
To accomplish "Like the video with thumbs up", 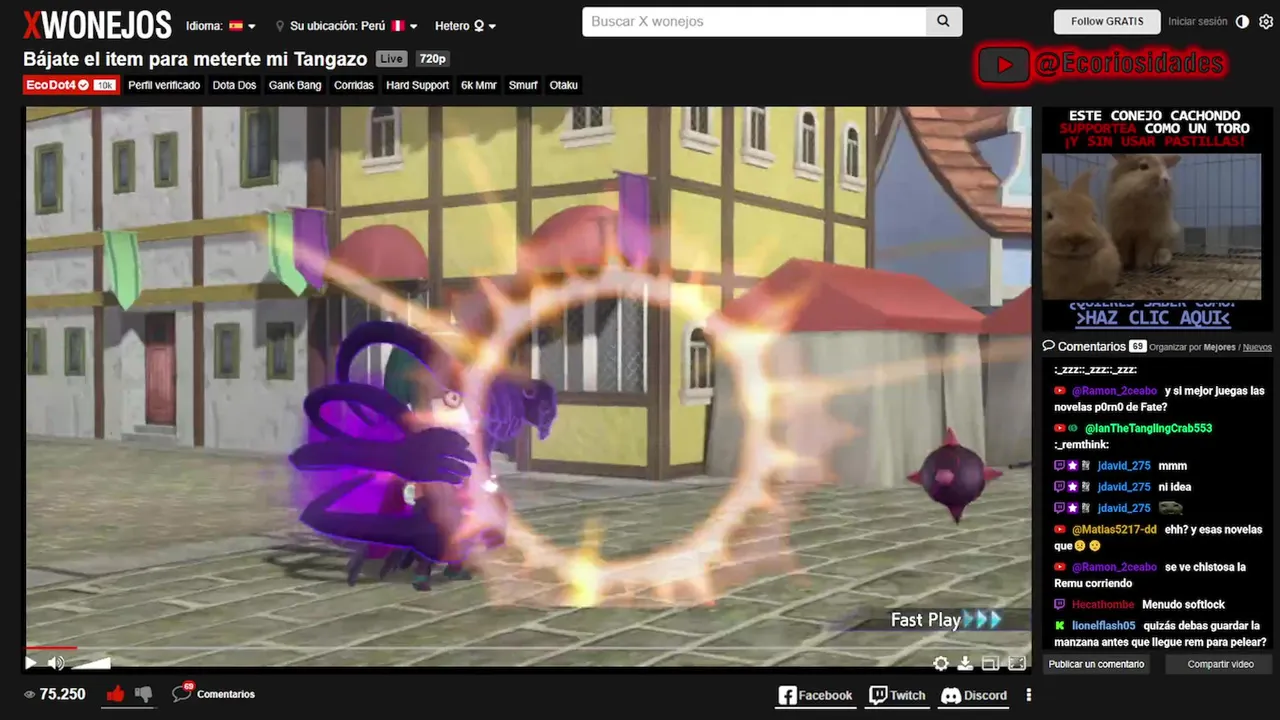I will click(115, 693).
